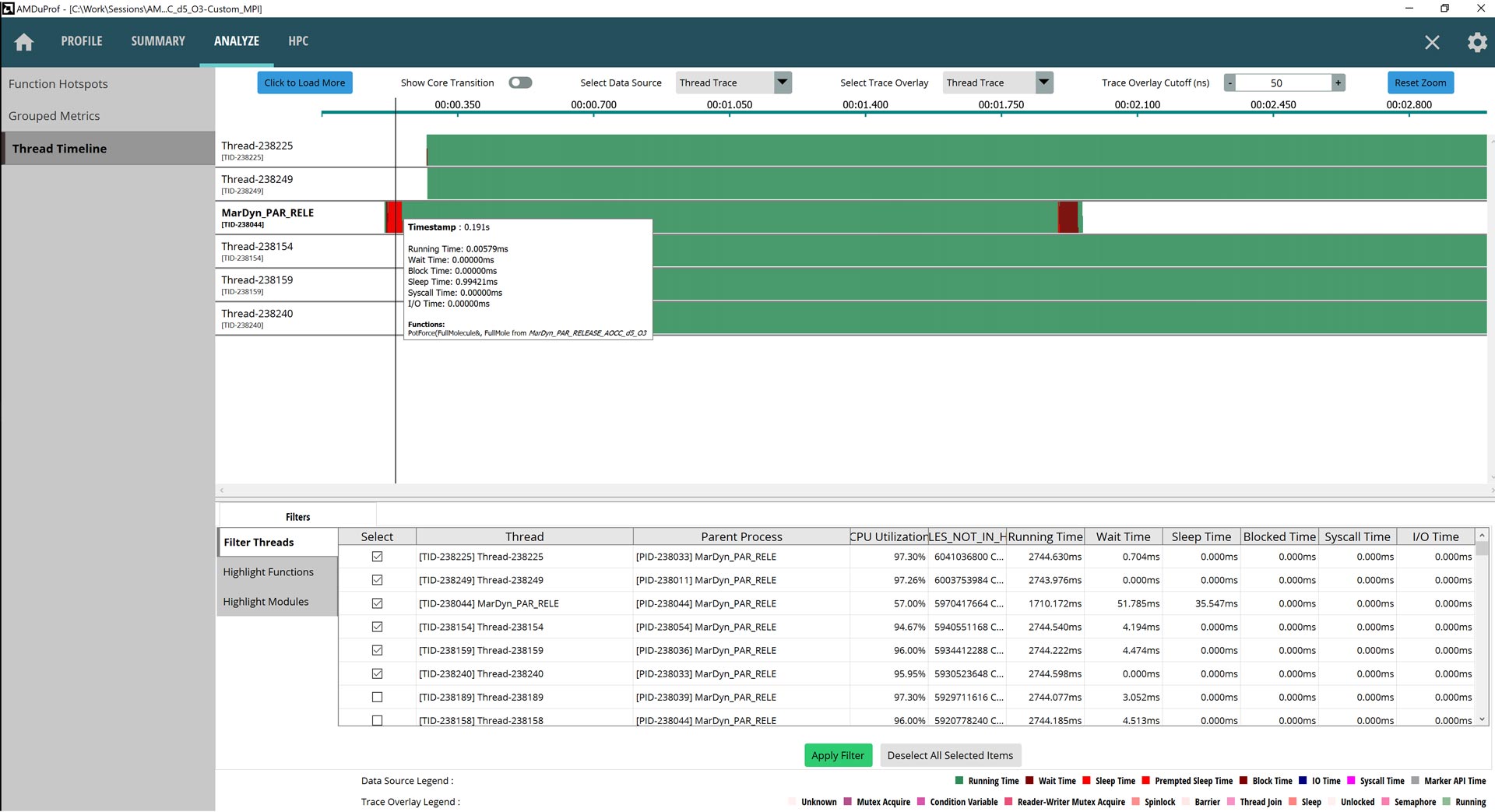Click Wait Time legend dark red swatch
This screenshot has height=812, width=1495.
1029,781
